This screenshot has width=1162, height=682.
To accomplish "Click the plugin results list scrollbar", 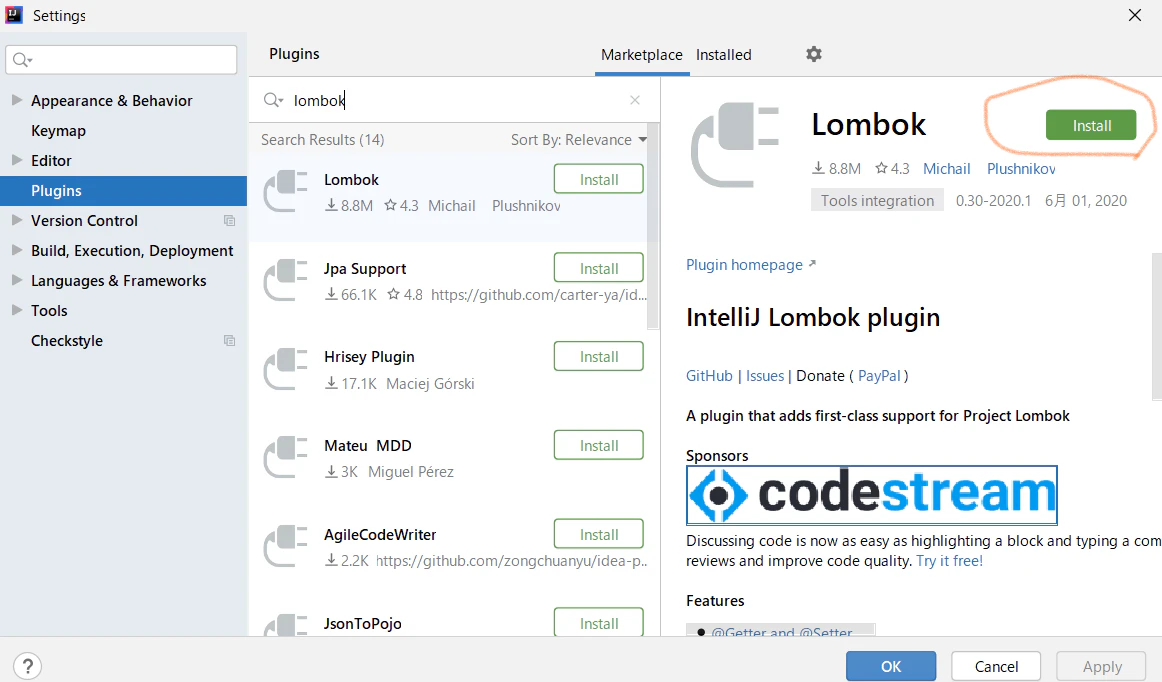I will pyautogui.click(x=653, y=226).
